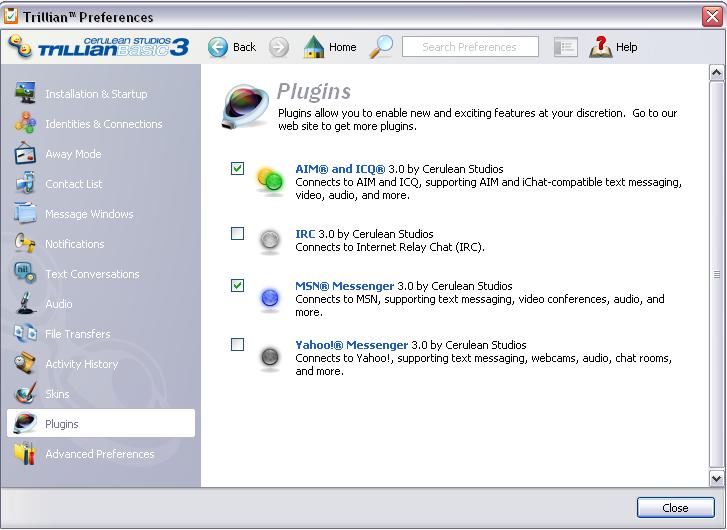Click the large Plugins header icon
The height and width of the screenshot is (530, 727).
pyautogui.click(x=246, y=106)
